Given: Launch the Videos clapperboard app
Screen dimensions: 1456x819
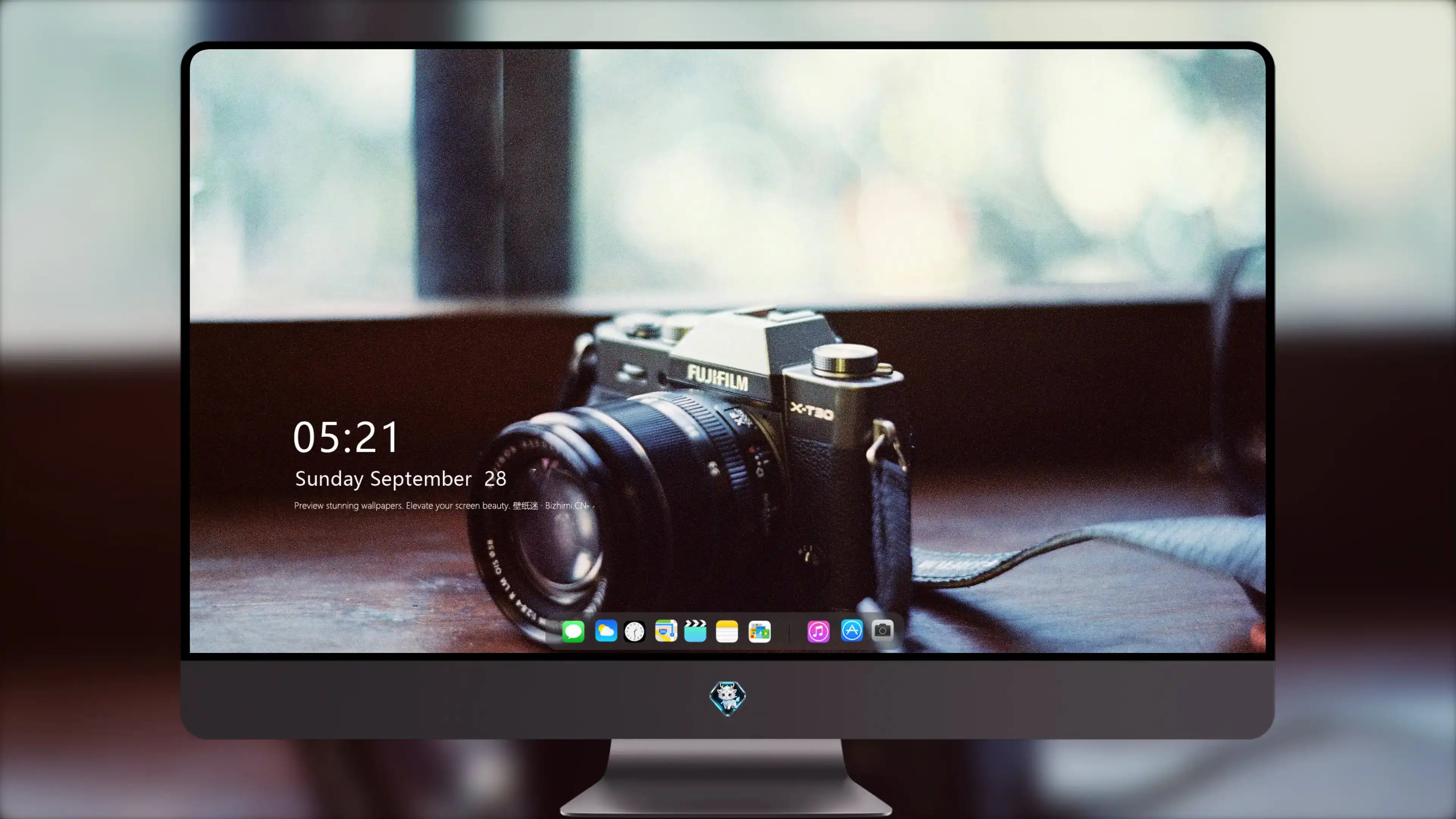Looking at the screenshot, I should [695, 631].
